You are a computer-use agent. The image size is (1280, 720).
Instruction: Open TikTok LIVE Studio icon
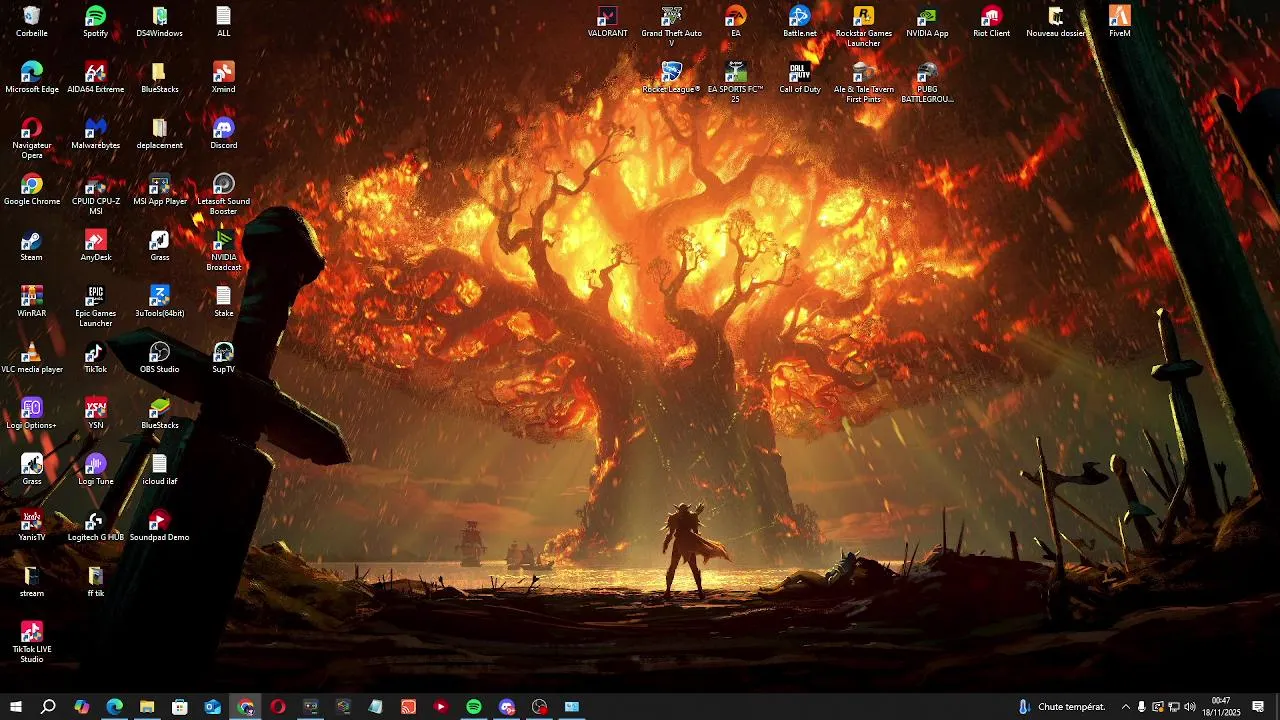[32, 643]
